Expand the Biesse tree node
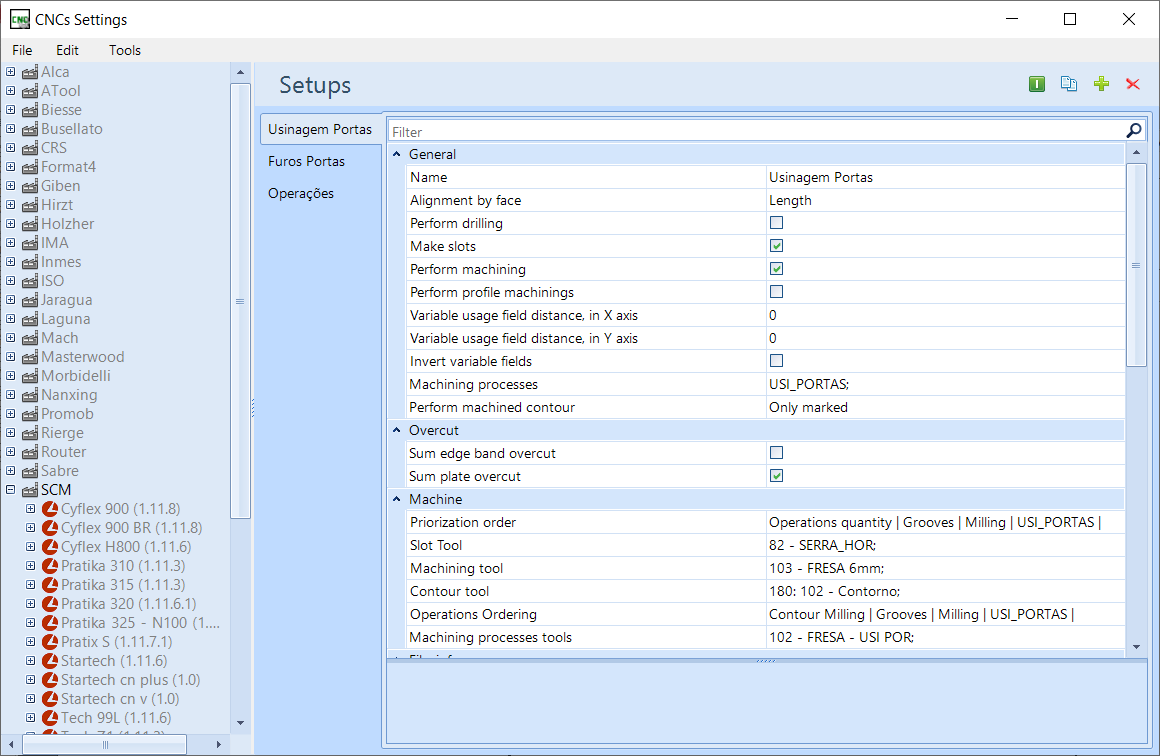 point(10,109)
